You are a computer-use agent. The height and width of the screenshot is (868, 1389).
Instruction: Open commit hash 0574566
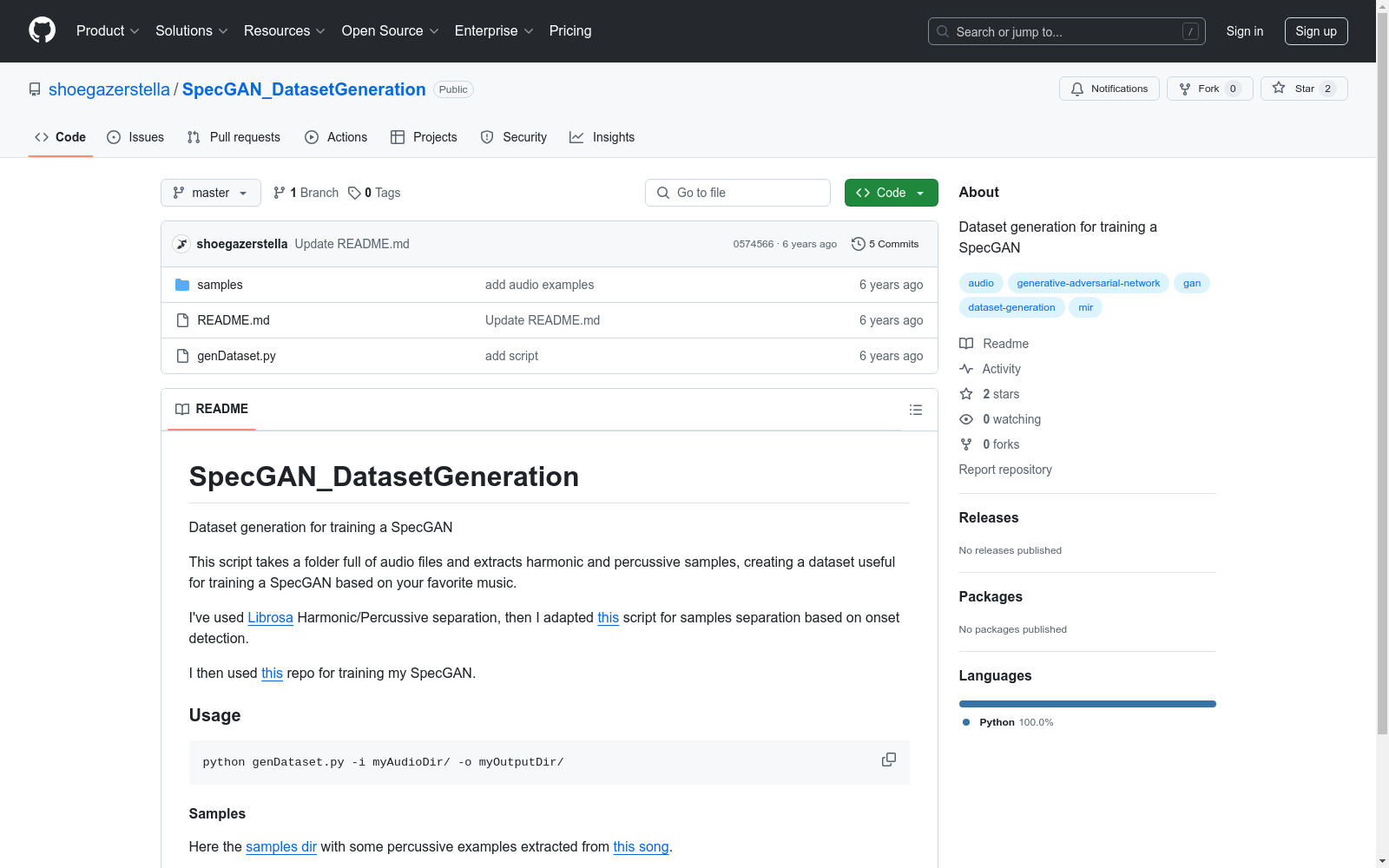click(x=754, y=244)
